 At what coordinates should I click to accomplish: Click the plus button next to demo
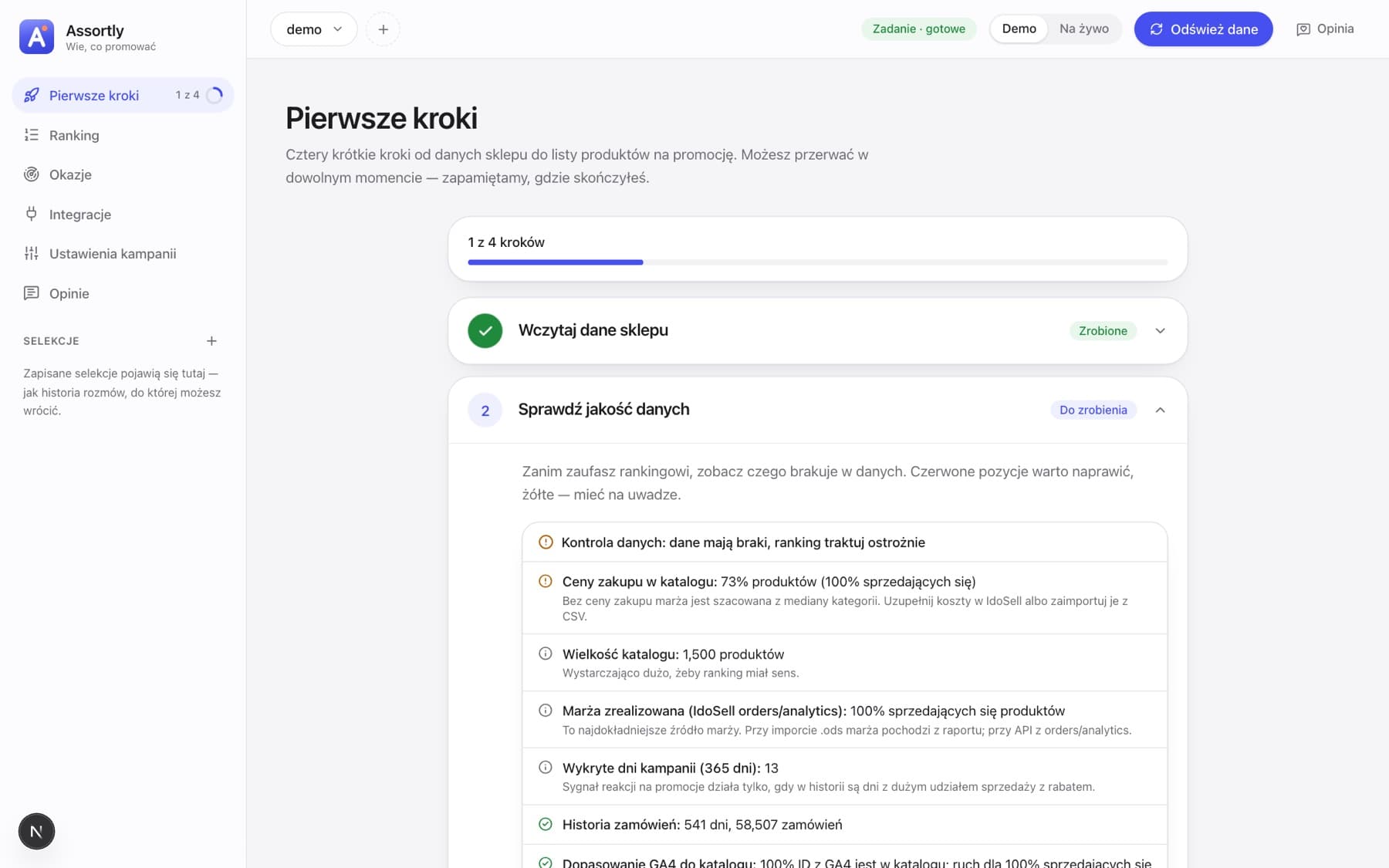click(x=383, y=29)
